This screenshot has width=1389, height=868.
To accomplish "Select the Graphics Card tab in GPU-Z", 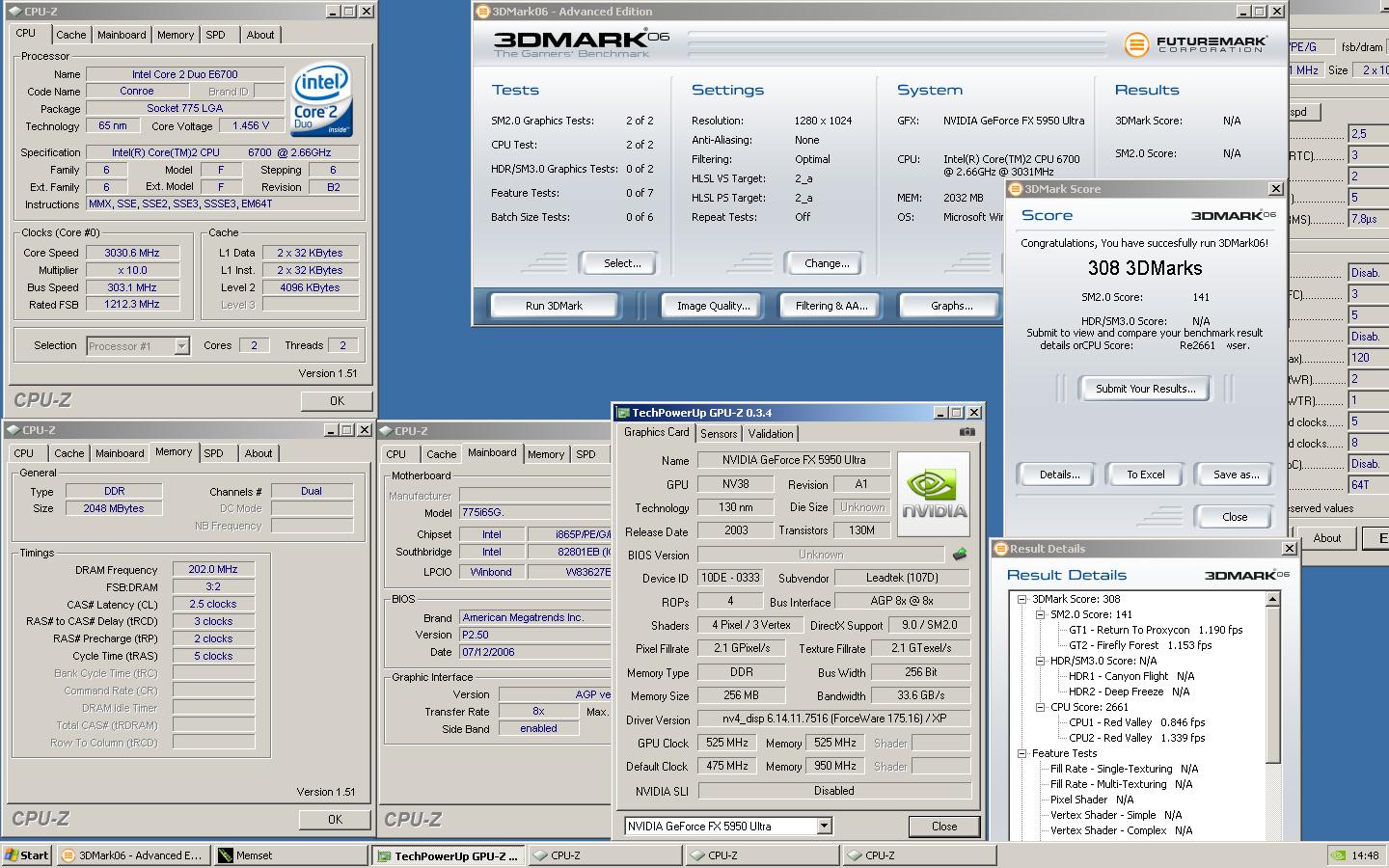I will pos(656,433).
